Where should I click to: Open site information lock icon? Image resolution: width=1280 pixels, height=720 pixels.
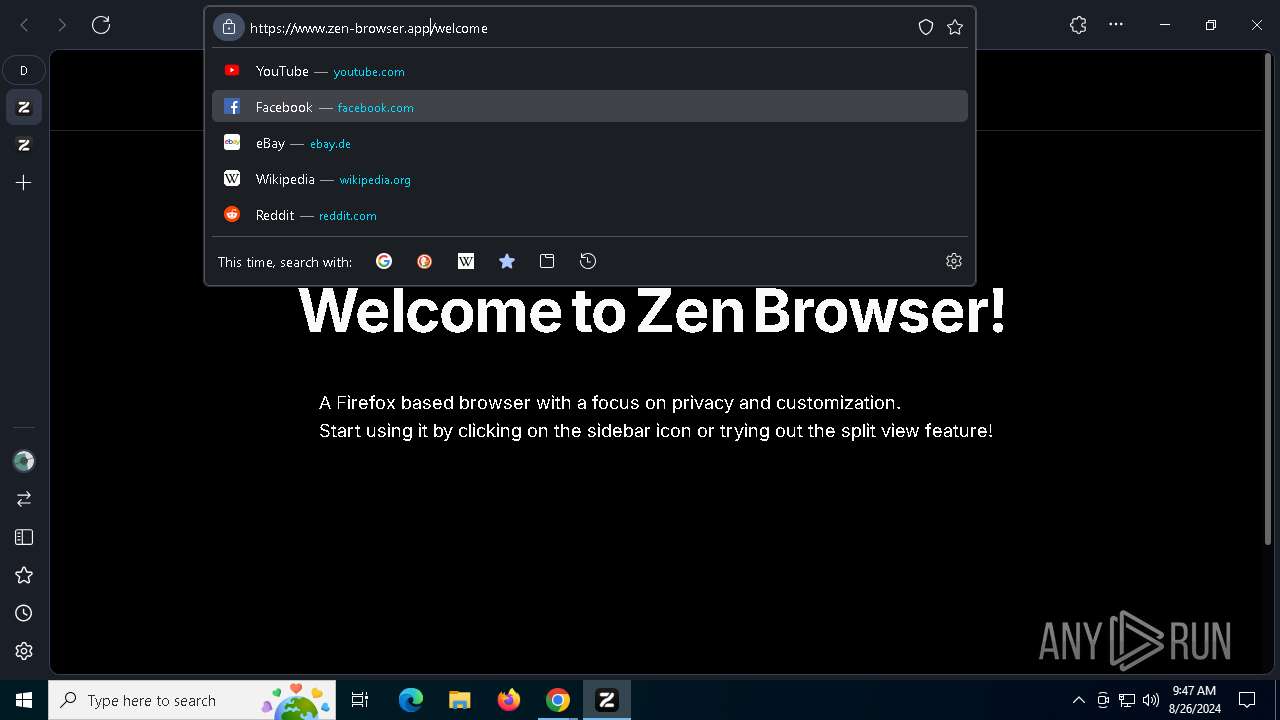229,28
